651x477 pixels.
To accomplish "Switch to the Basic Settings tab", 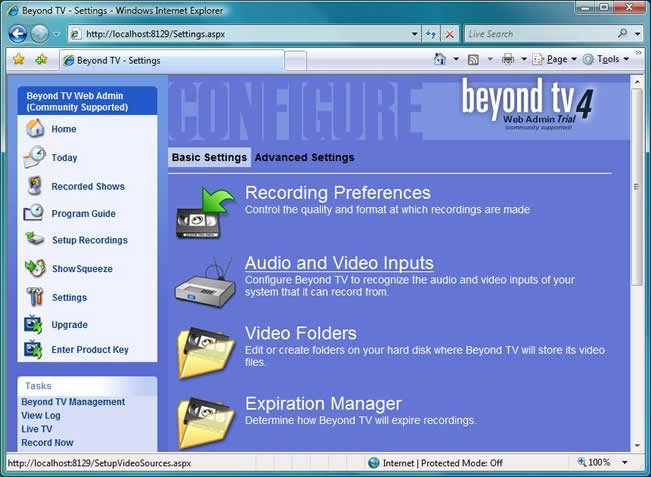I will coord(209,157).
